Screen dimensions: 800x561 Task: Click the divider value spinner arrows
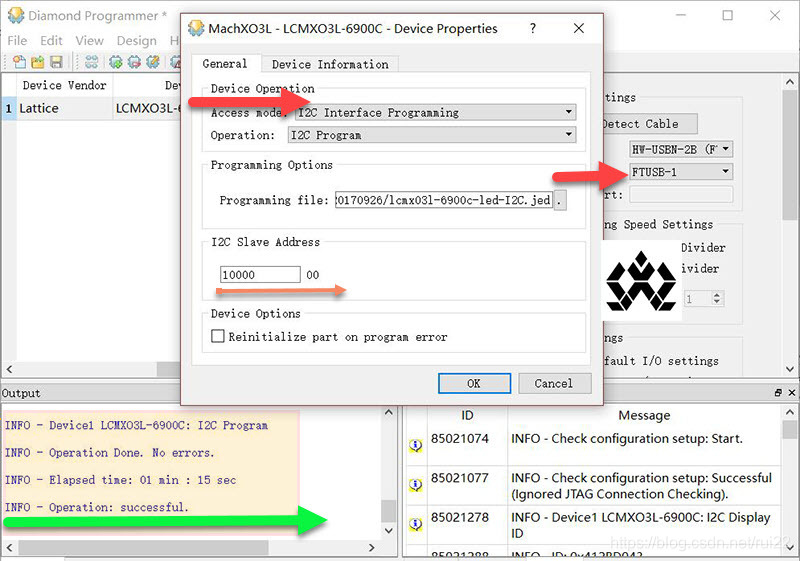717,298
